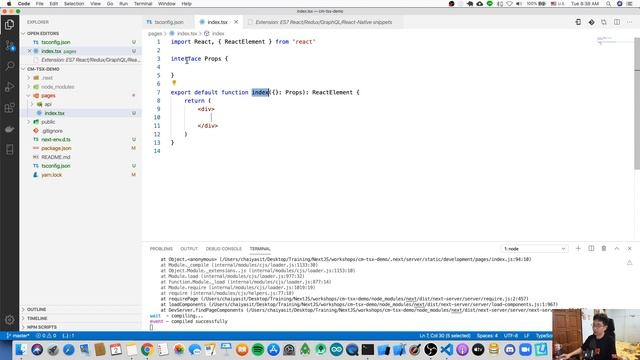Click UTF-8 encoding in status bar
The image size is (640, 360).
pos(511,336)
